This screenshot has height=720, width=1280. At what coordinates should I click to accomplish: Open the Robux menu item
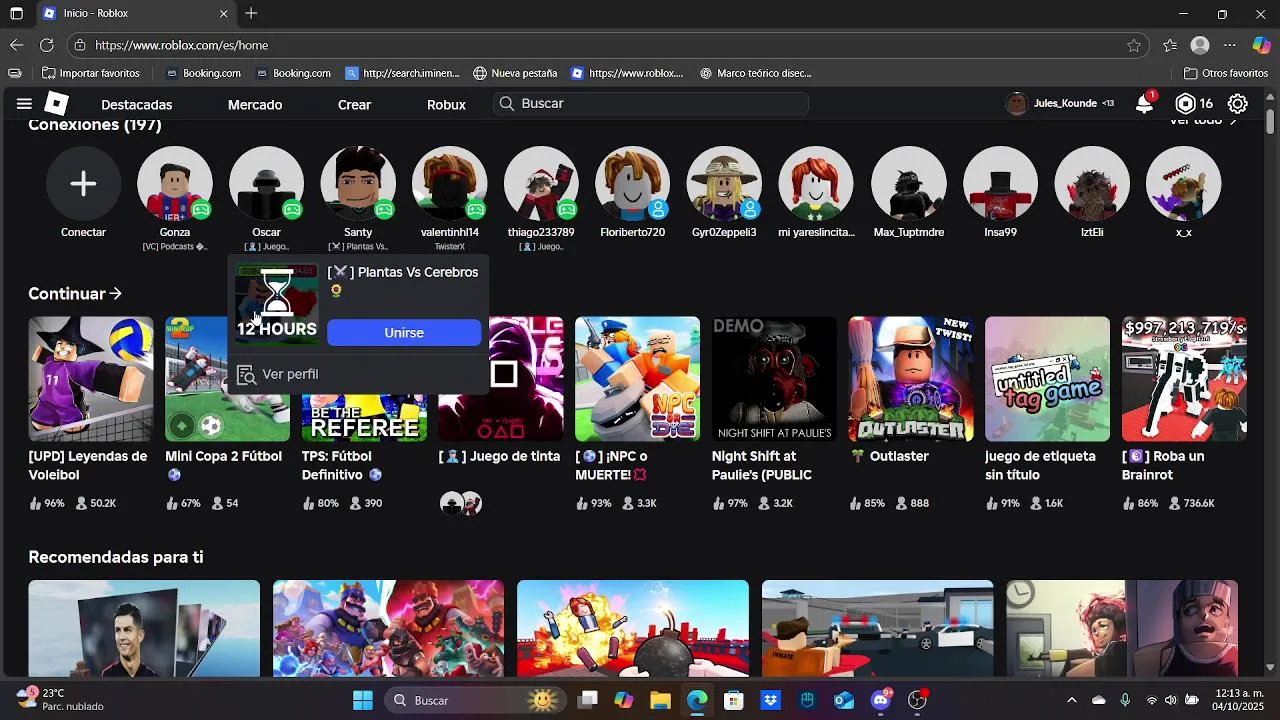(446, 105)
